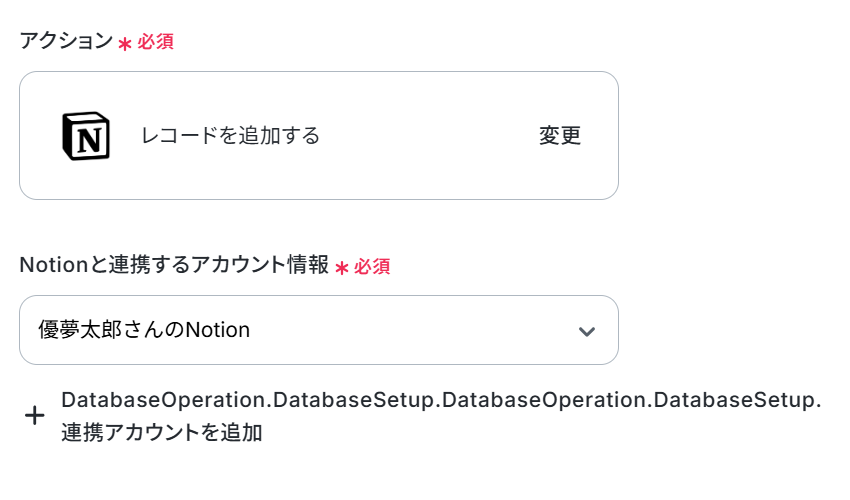Screen dimensions: 850x500
Task: Click the red asterisk beside アクション
Action: [x=125, y=43]
